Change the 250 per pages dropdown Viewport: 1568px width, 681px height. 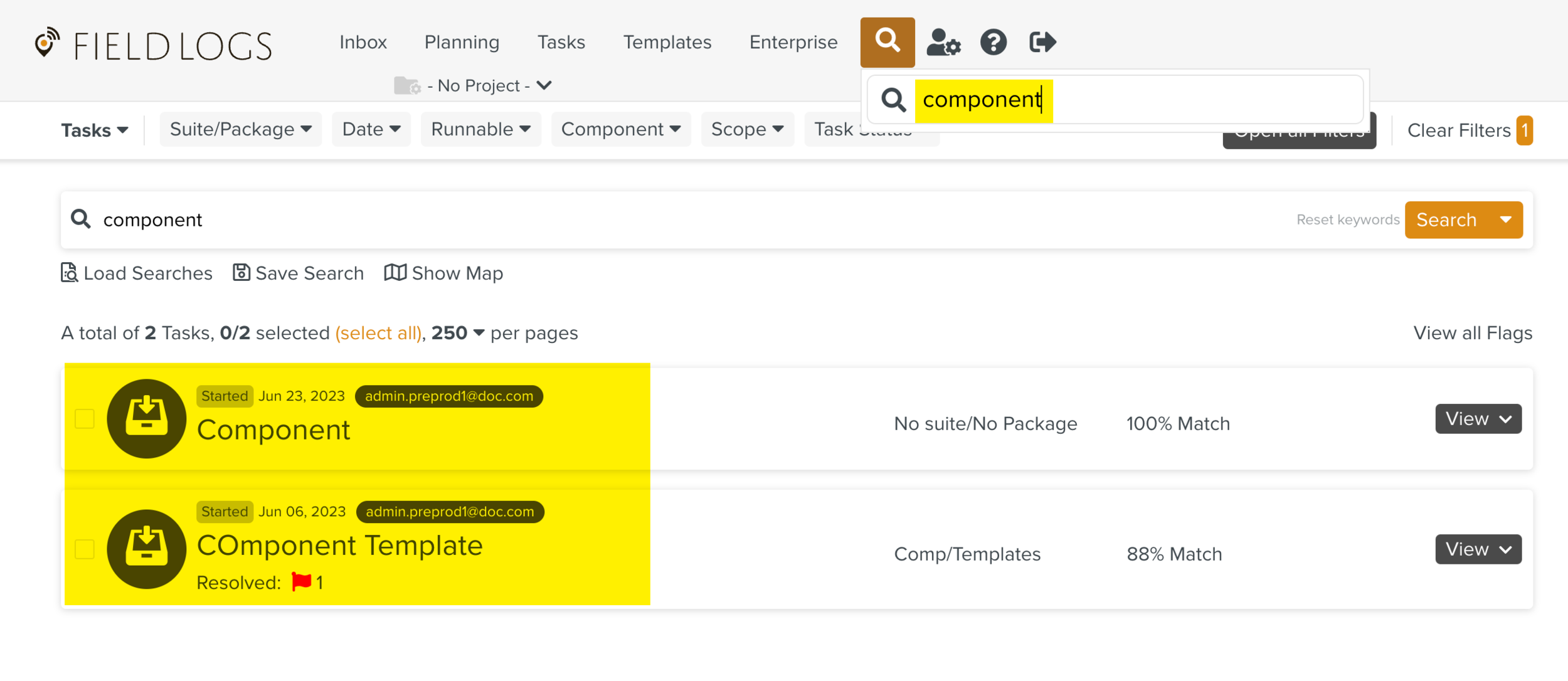[458, 333]
